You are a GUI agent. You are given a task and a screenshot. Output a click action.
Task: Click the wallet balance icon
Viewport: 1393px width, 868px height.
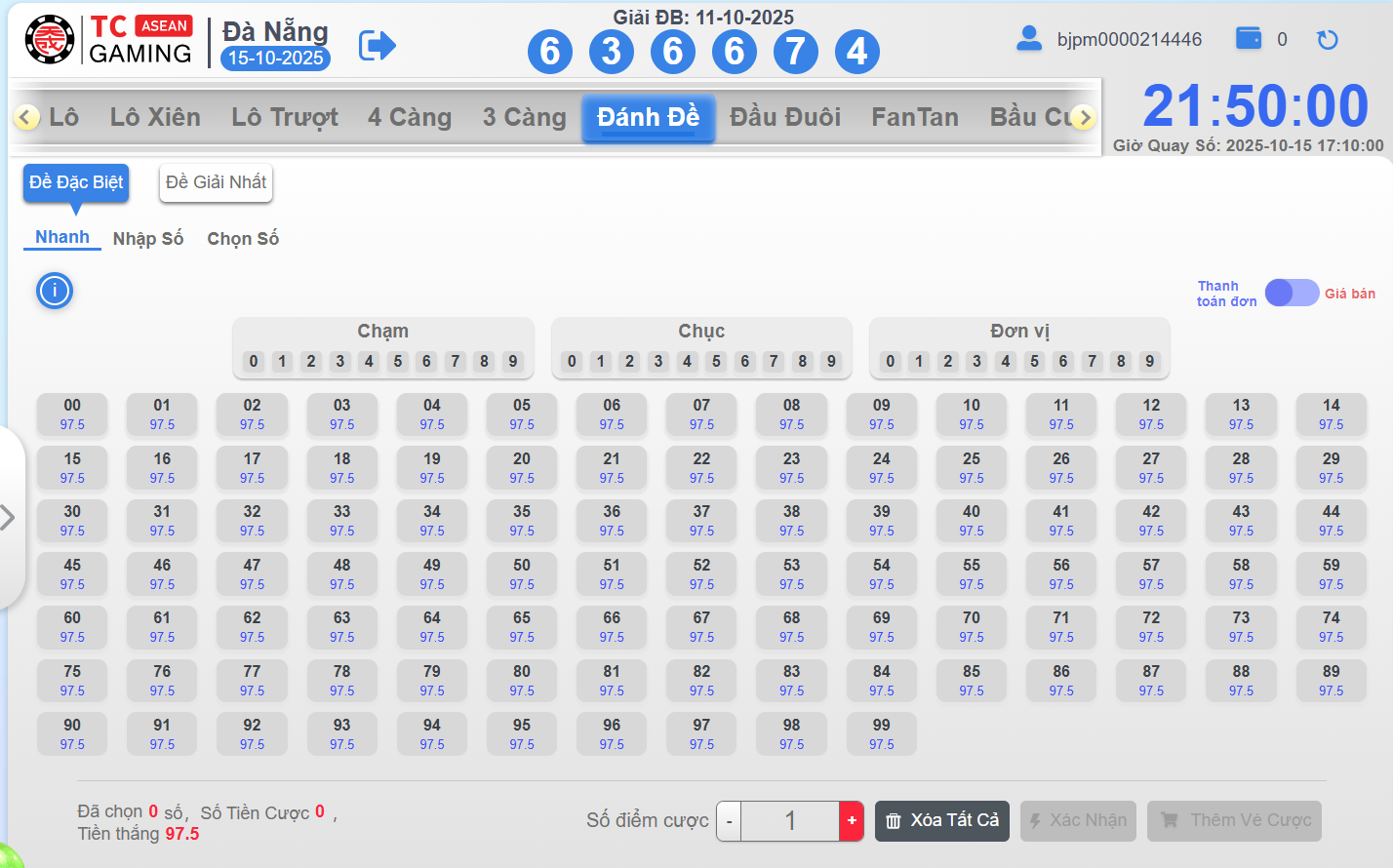point(1249,39)
